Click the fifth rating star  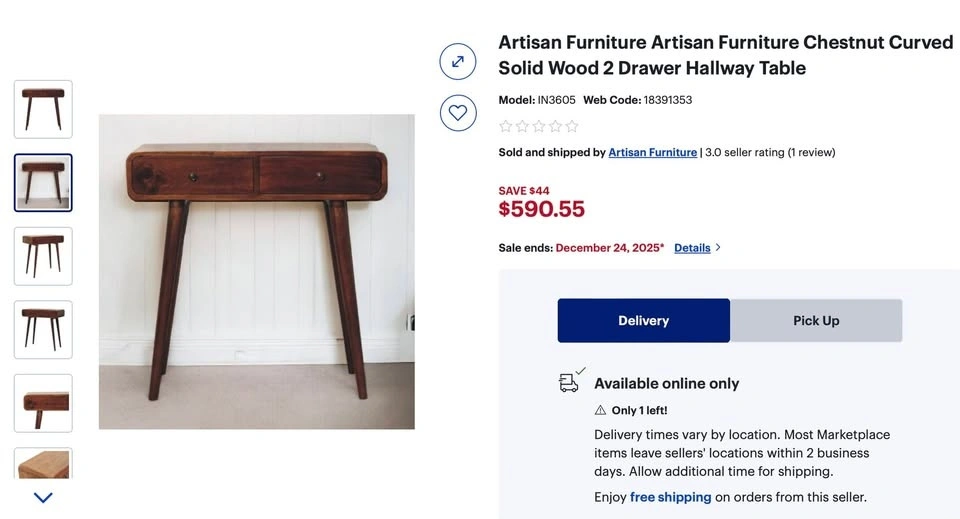click(x=572, y=126)
